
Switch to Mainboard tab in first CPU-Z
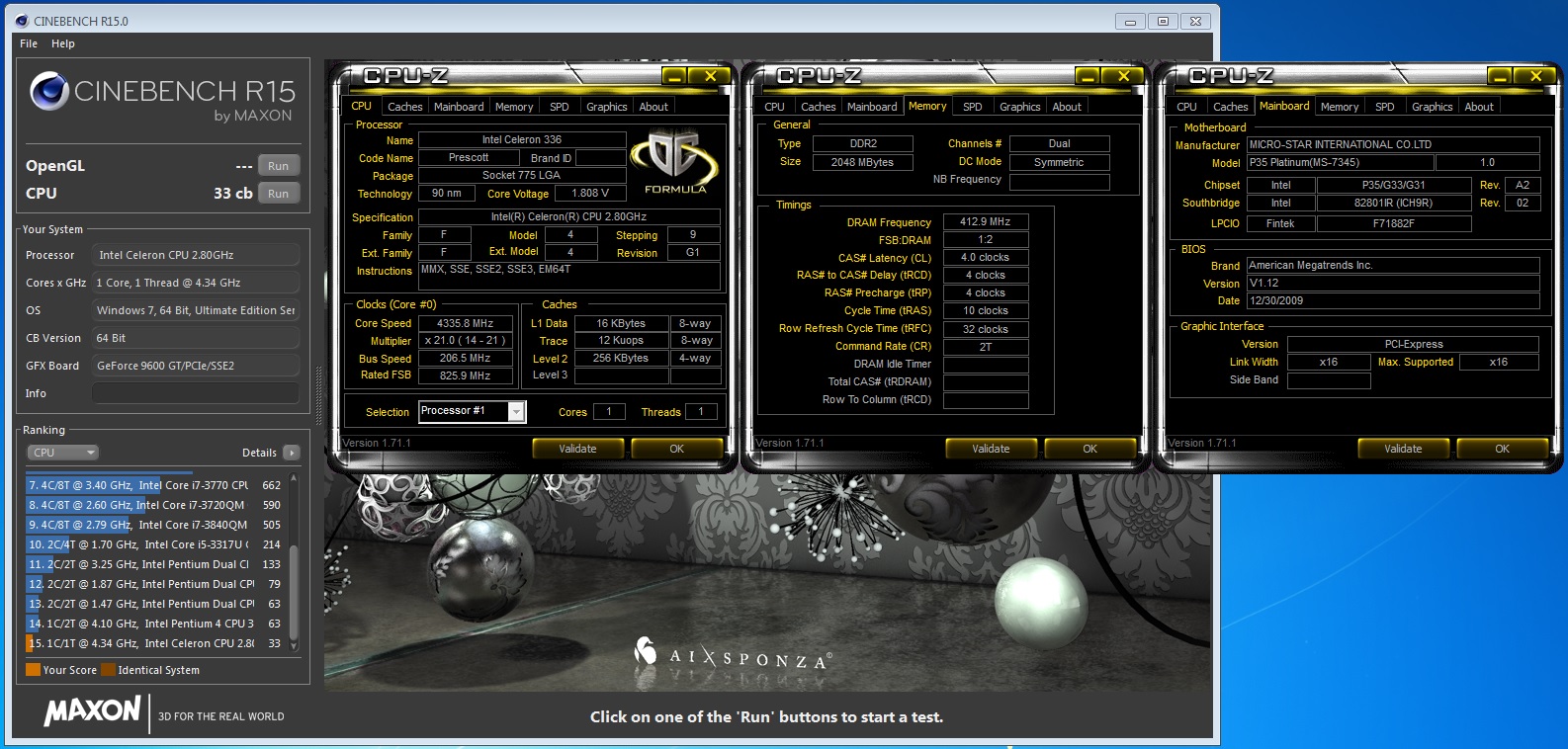(459, 107)
